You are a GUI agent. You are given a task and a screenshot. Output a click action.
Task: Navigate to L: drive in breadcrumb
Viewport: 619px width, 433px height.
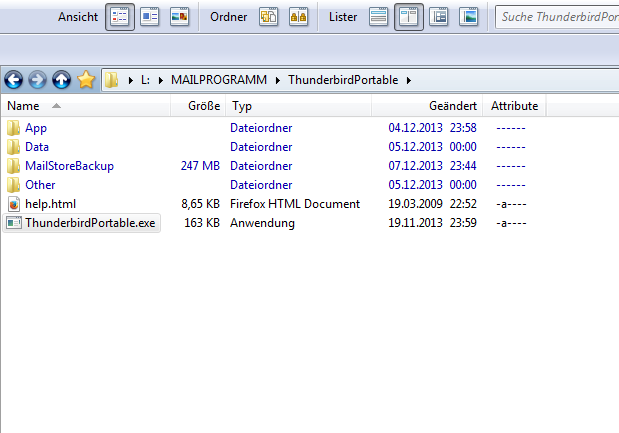click(145, 80)
